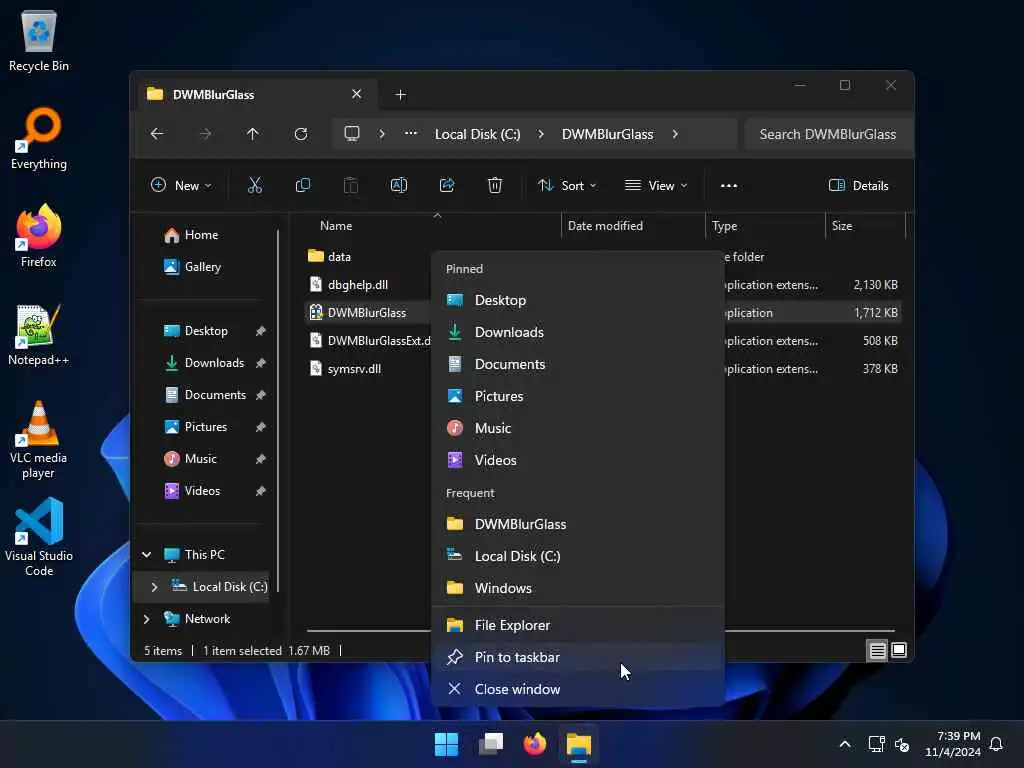The height and width of the screenshot is (768, 1024).
Task: Go back with the left arrow
Action: pyautogui.click(x=157, y=134)
